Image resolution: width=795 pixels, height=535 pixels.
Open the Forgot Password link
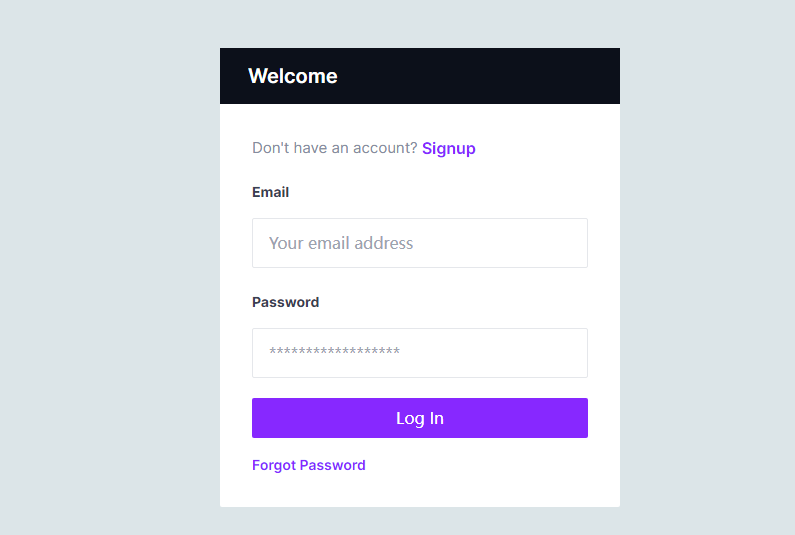(309, 465)
